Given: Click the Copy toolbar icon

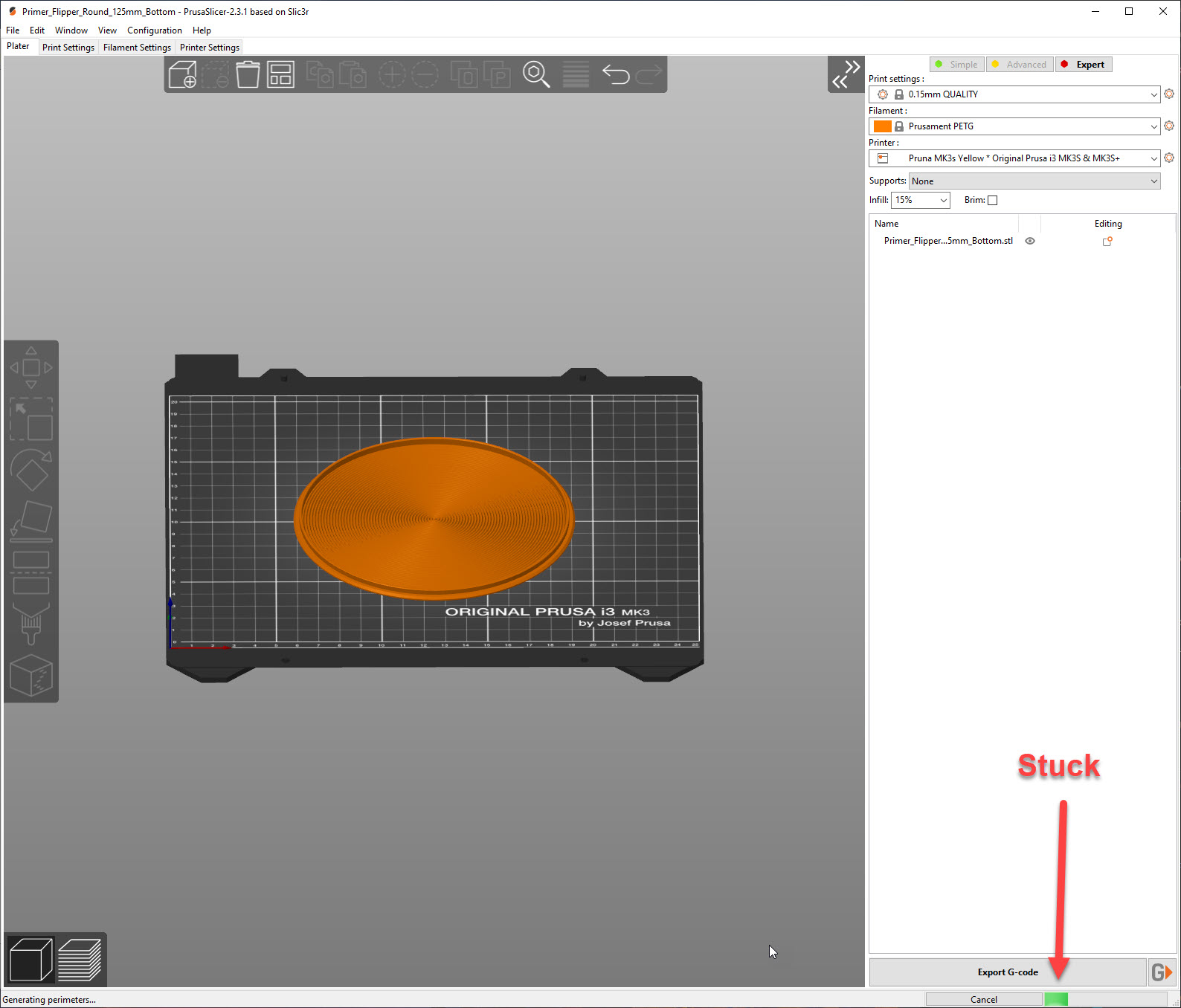Looking at the screenshot, I should coord(320,74).
